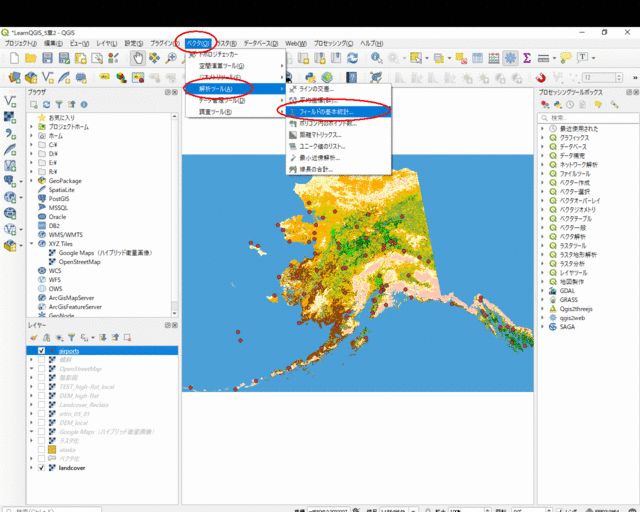Check the alaska layer checkbox
This screenshot has height=512, width=640.
[x=41, y=450]
